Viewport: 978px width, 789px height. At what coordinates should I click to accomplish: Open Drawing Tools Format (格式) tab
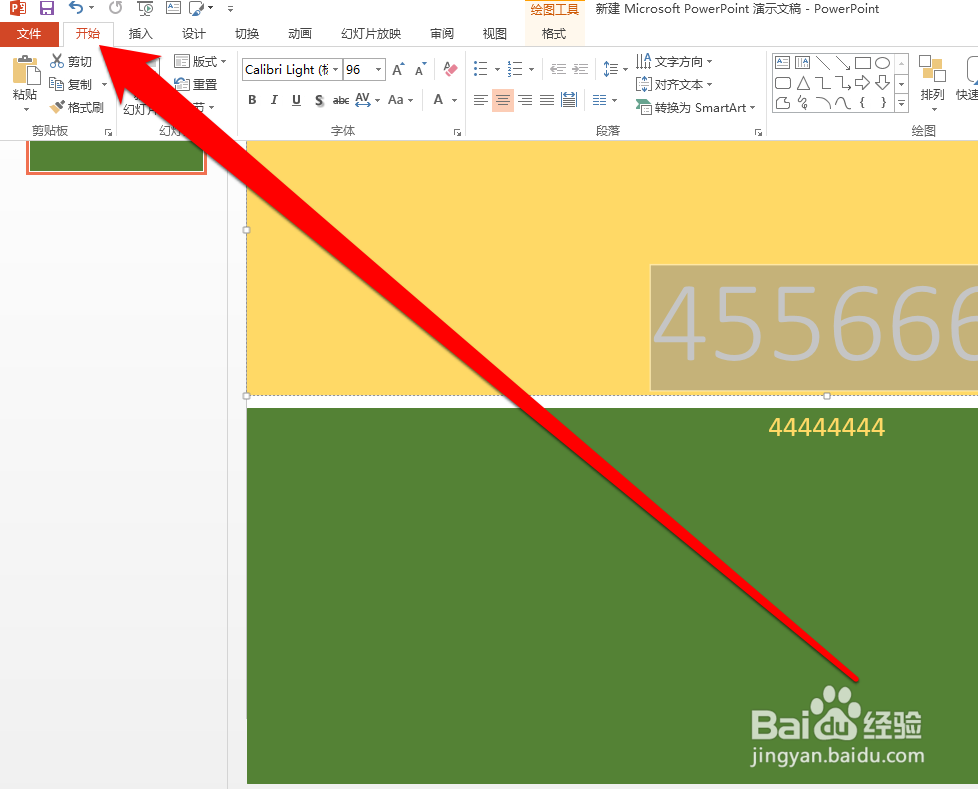[x=554, y=34]
